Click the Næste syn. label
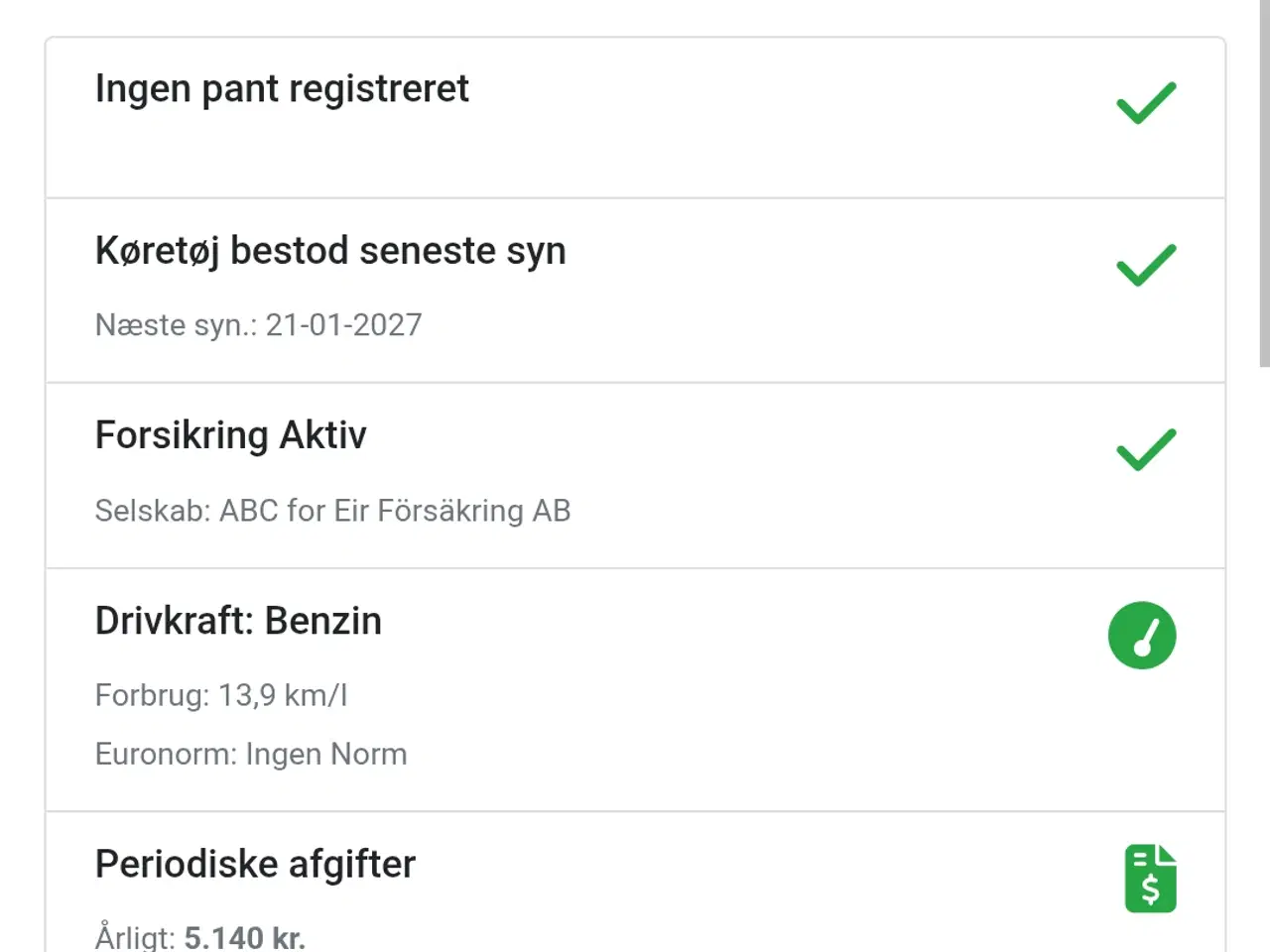The height and width of the screenshot is (952, 1270). coord(176,325)
